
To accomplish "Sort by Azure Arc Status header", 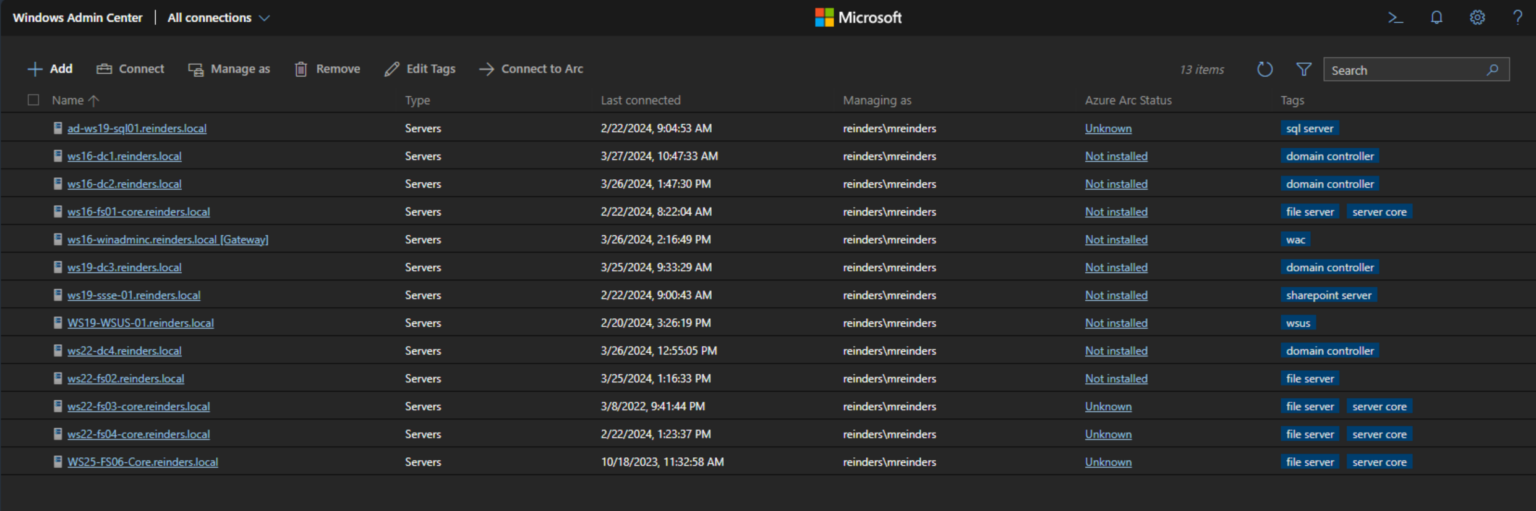I will coord(1128,100).
